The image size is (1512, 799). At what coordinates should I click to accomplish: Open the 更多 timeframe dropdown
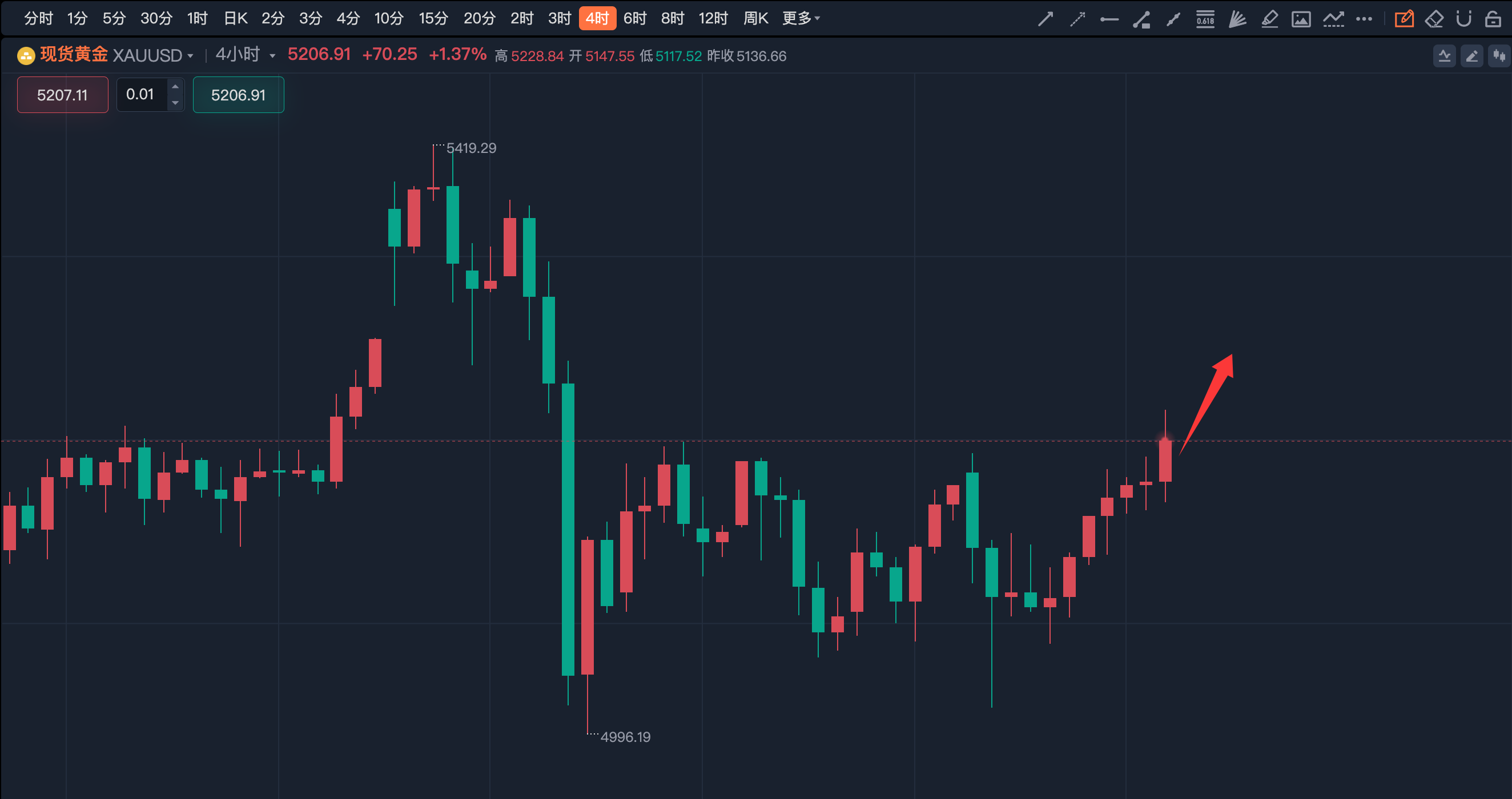801,19
